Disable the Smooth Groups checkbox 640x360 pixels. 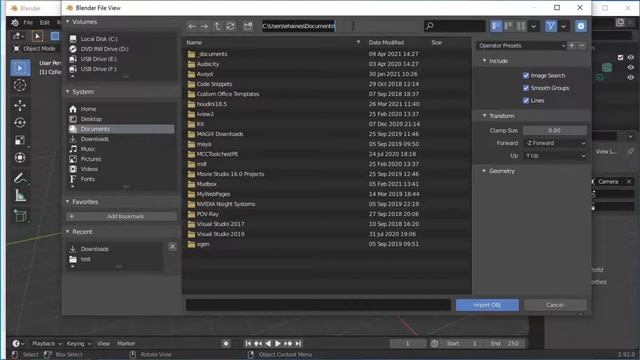tap(526, 88)
